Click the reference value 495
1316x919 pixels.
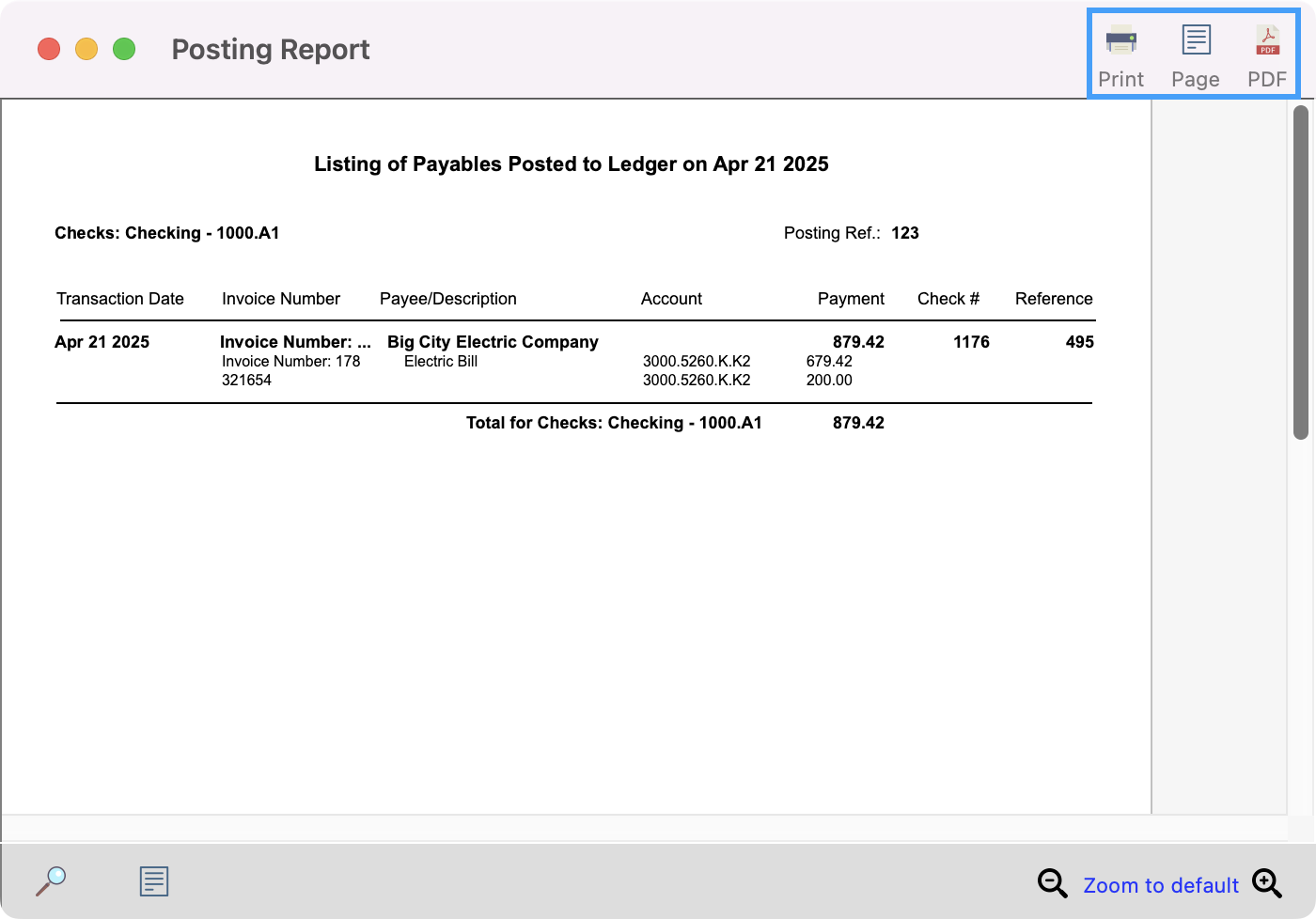click(1079, 342)
